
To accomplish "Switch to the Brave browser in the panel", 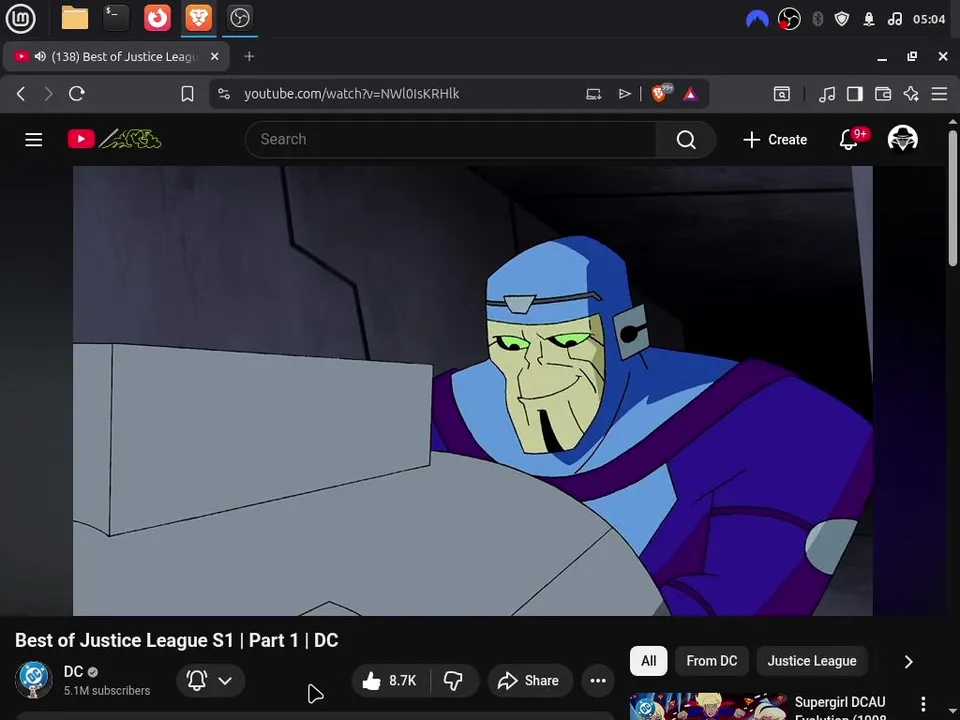I will [x=198, y=18].
